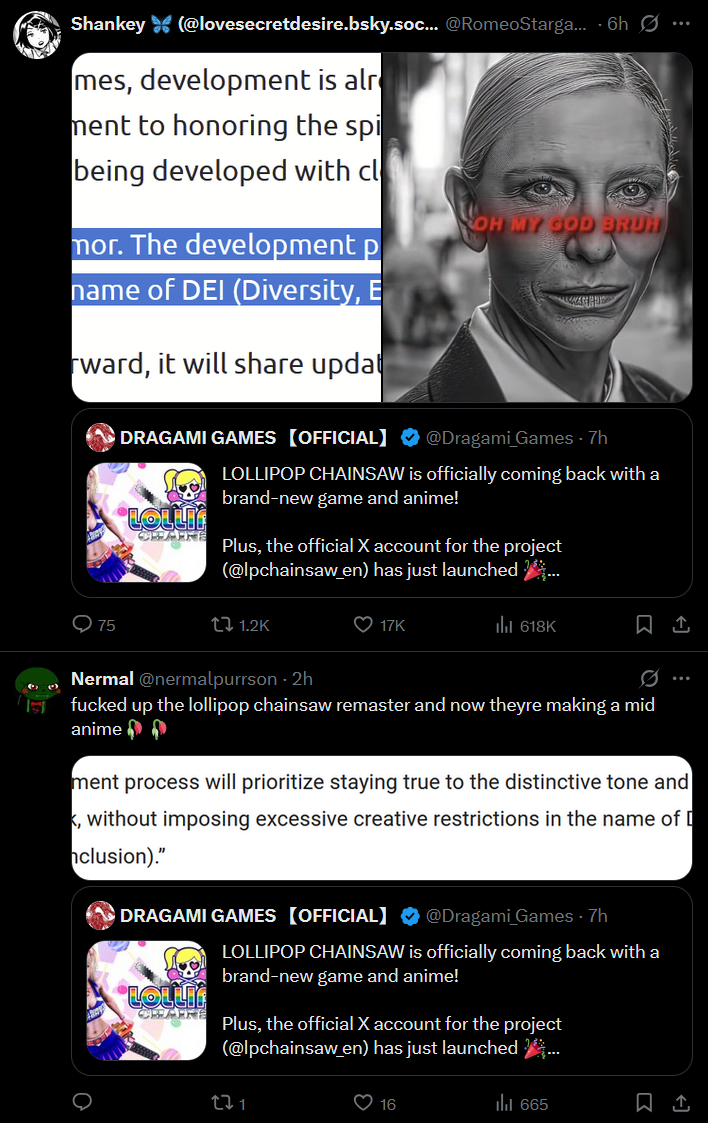This screenshot has width=708, height=1123.
Task: Open Shankey's profile avatar
Action: (37, 34)
